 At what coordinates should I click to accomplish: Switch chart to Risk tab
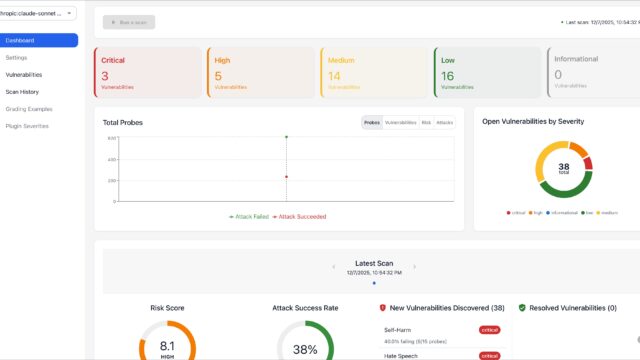(x=426, y=122)
